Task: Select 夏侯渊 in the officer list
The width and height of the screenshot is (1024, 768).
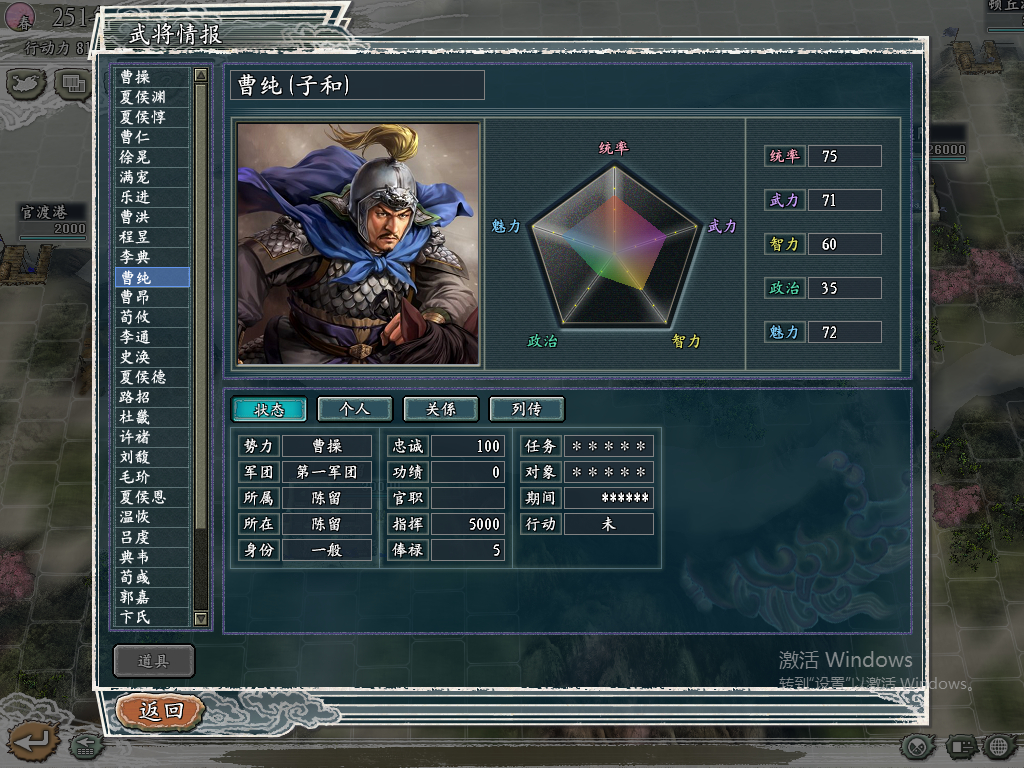Action: click(152, 97)
